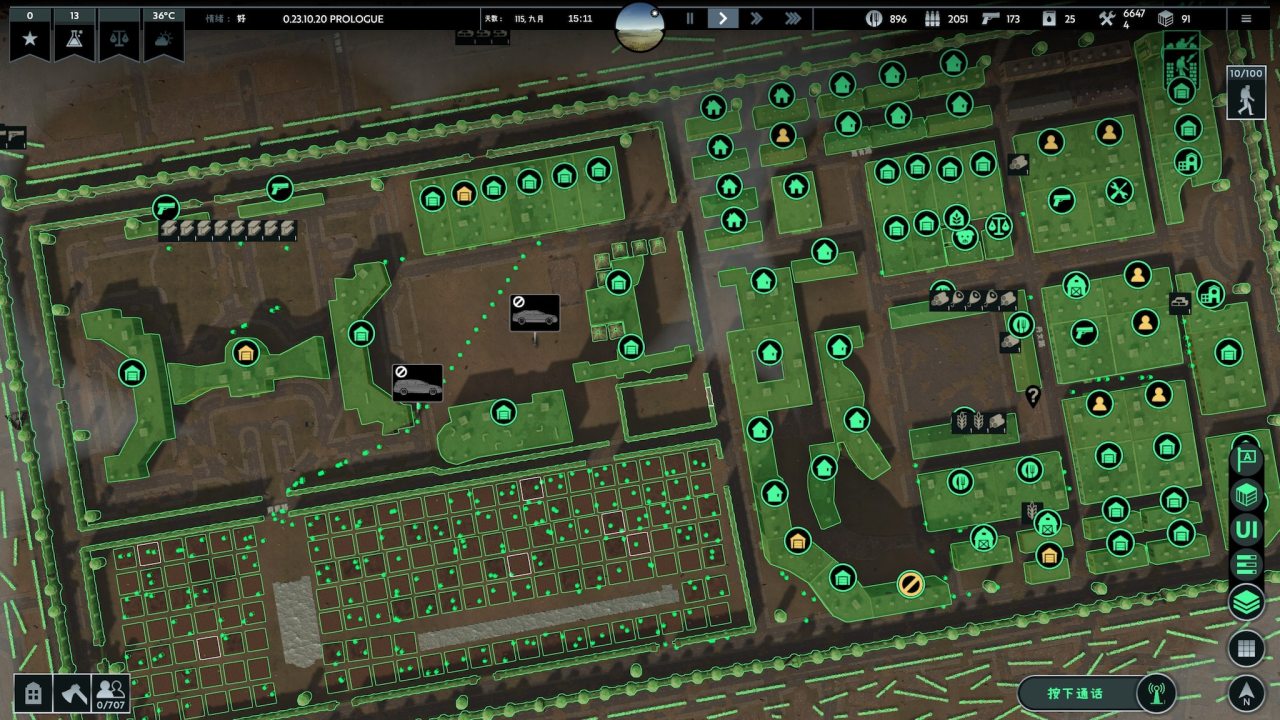The width and height of the screenshot is (1280, 720).
Task: Set game speed to double fast-forward
Action: [x=757, y=18]
